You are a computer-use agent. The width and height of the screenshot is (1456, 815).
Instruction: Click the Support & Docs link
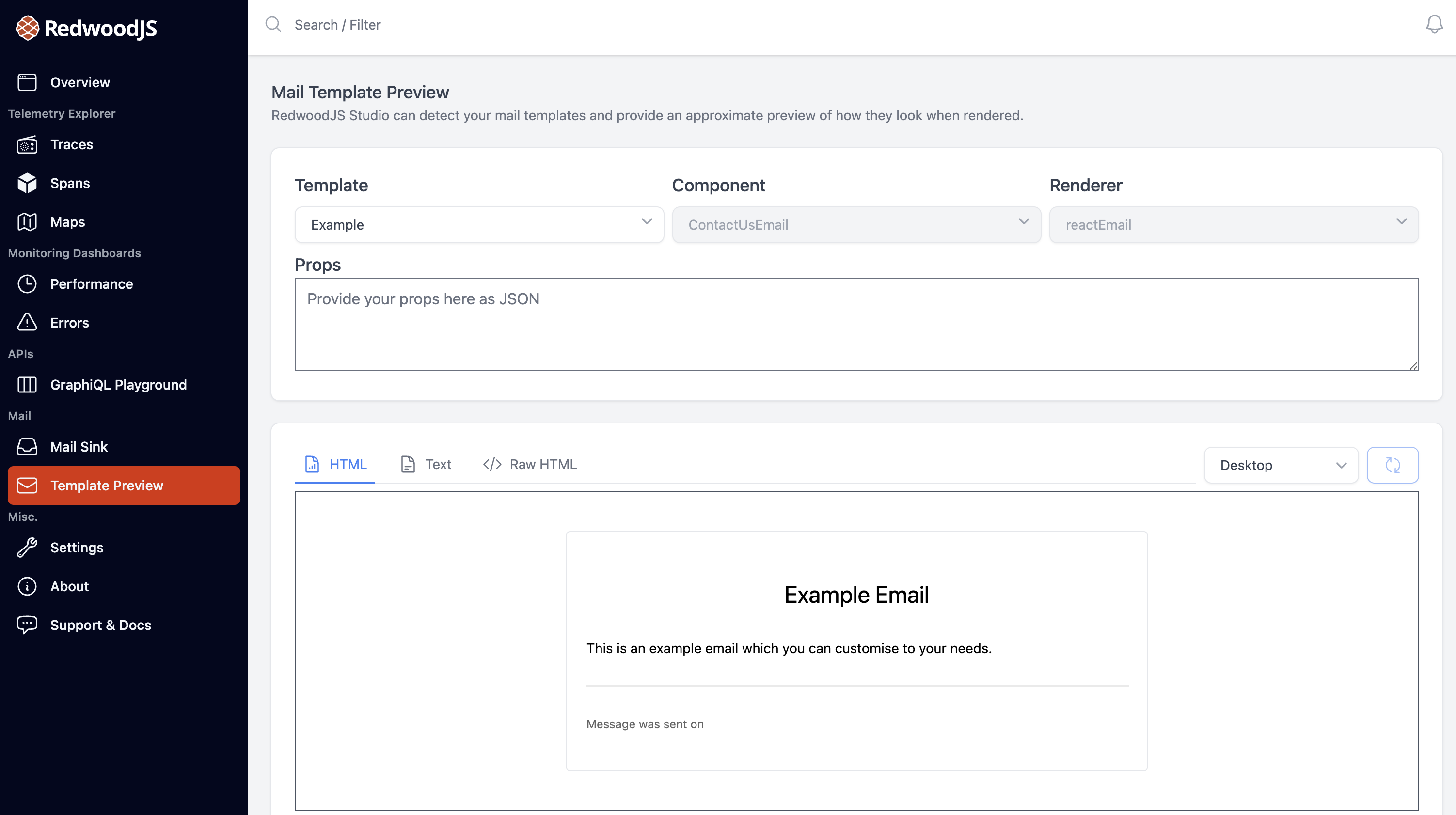pos(101,624)
